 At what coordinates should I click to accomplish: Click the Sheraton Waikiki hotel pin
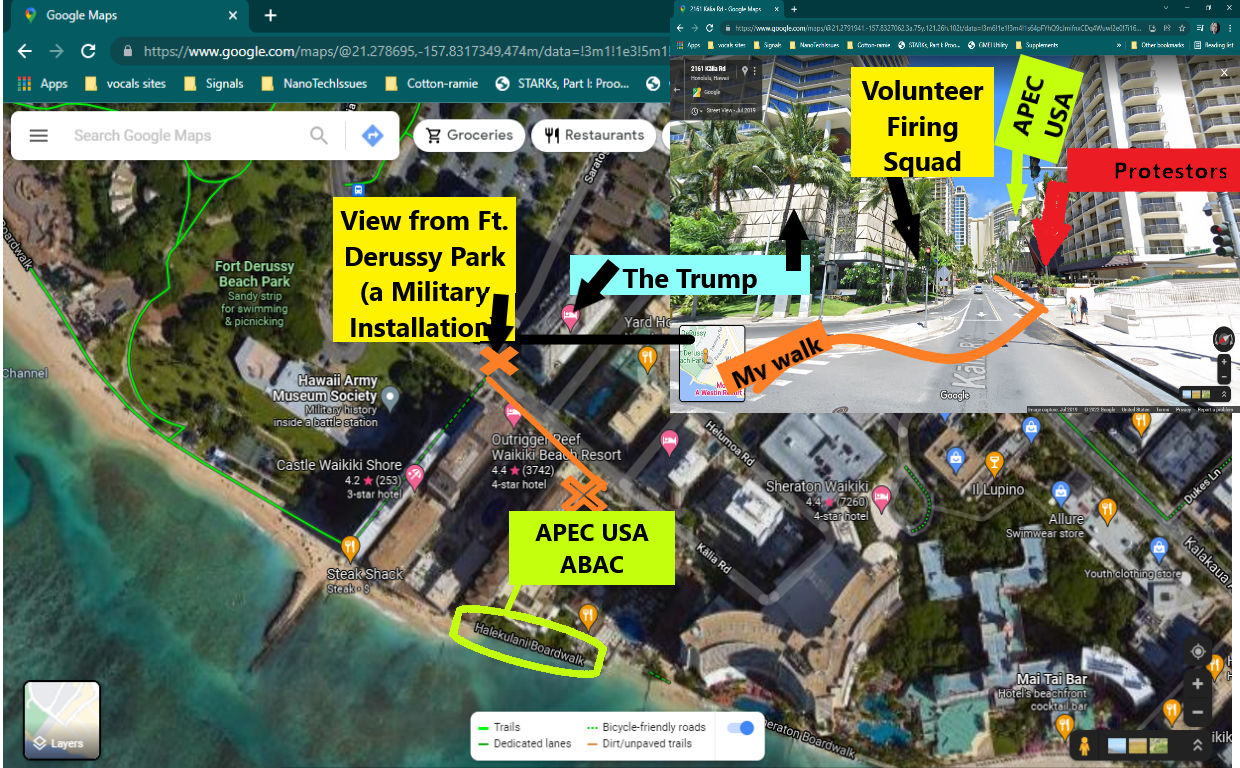click(x=882, y=497)
